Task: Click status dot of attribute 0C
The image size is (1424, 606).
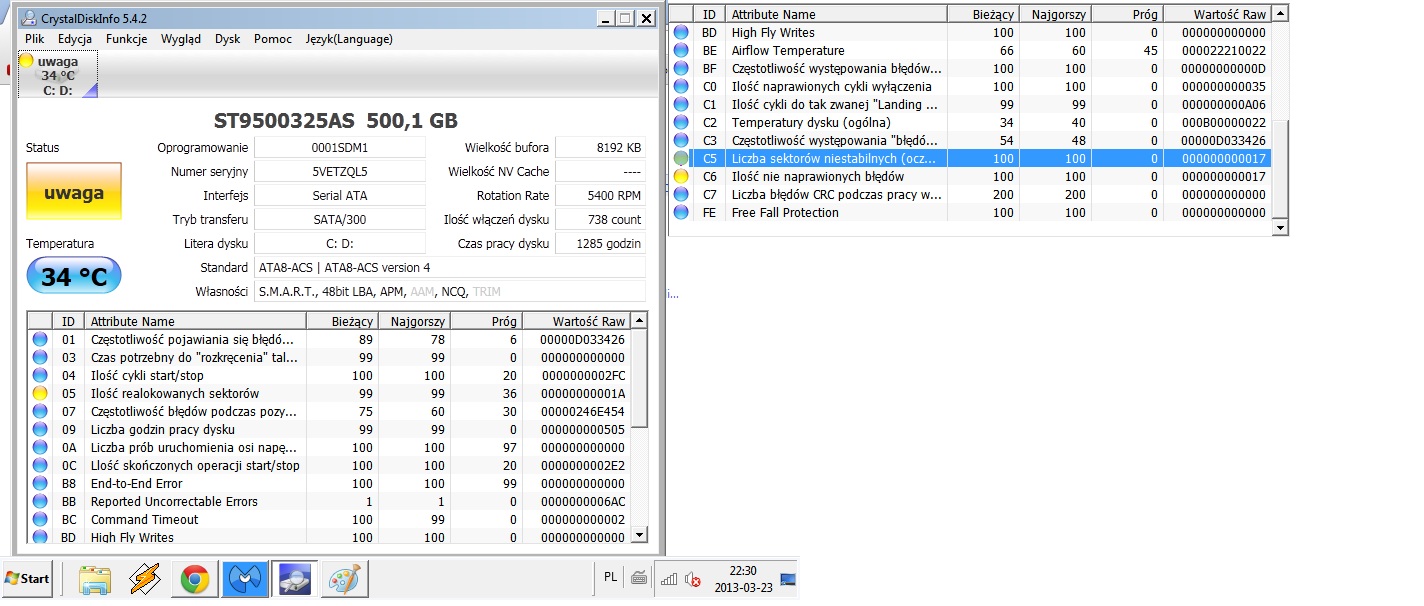Action: click(x=40, y=465)
